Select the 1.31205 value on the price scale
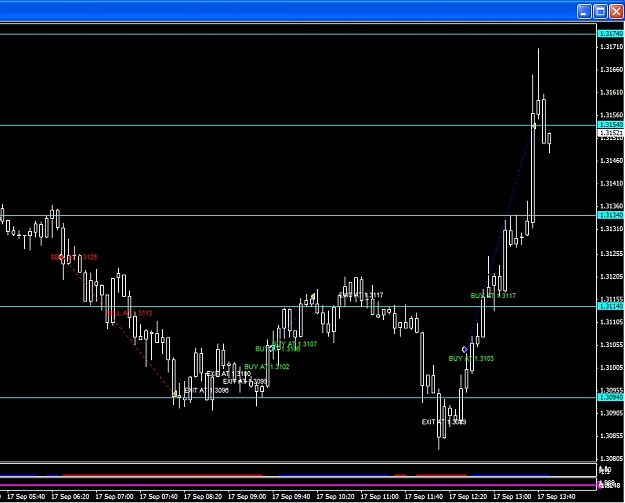This screenshot has height=503, width=625. click(x=611, y=277)
